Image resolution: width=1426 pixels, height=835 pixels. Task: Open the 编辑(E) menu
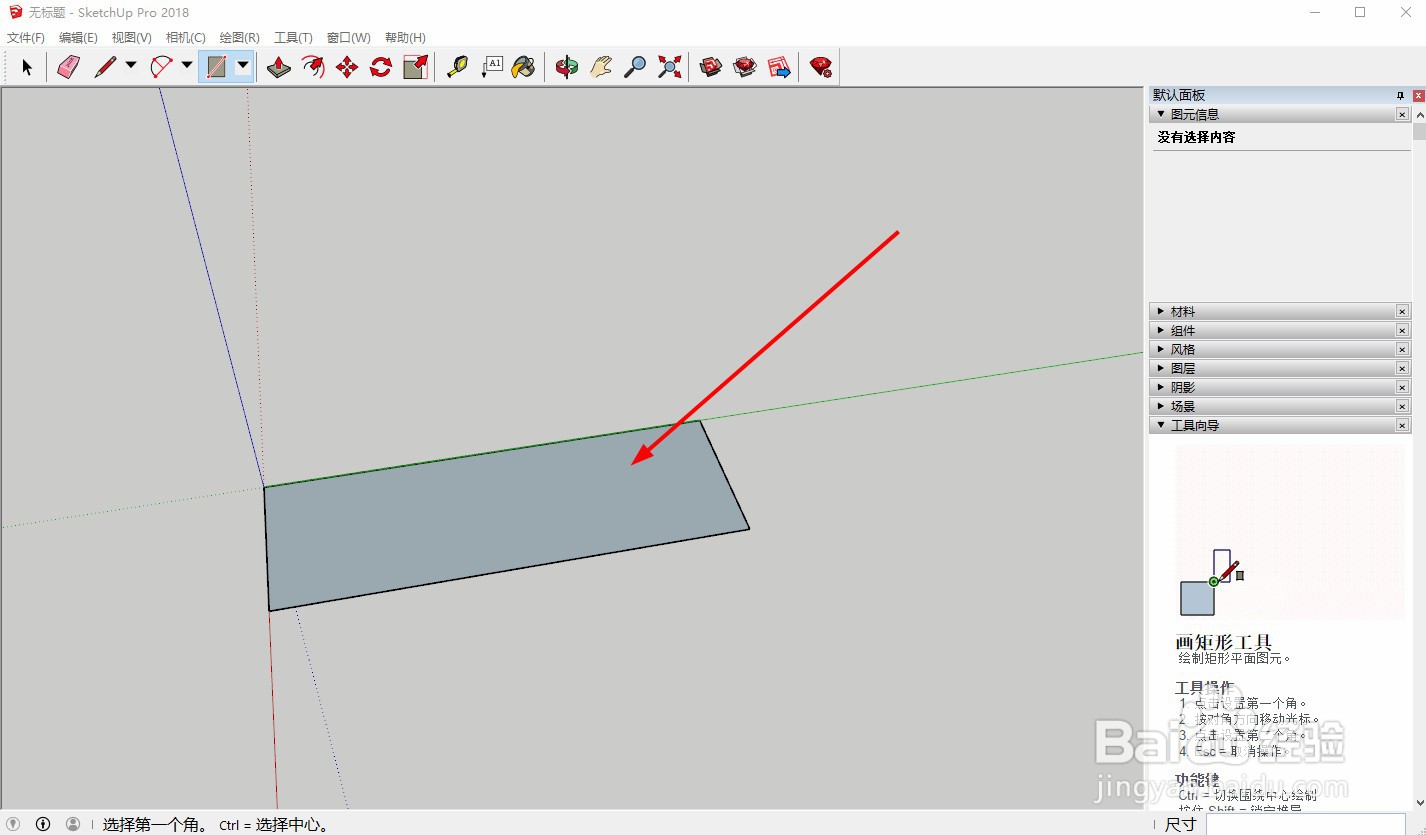tap(78, 38)
